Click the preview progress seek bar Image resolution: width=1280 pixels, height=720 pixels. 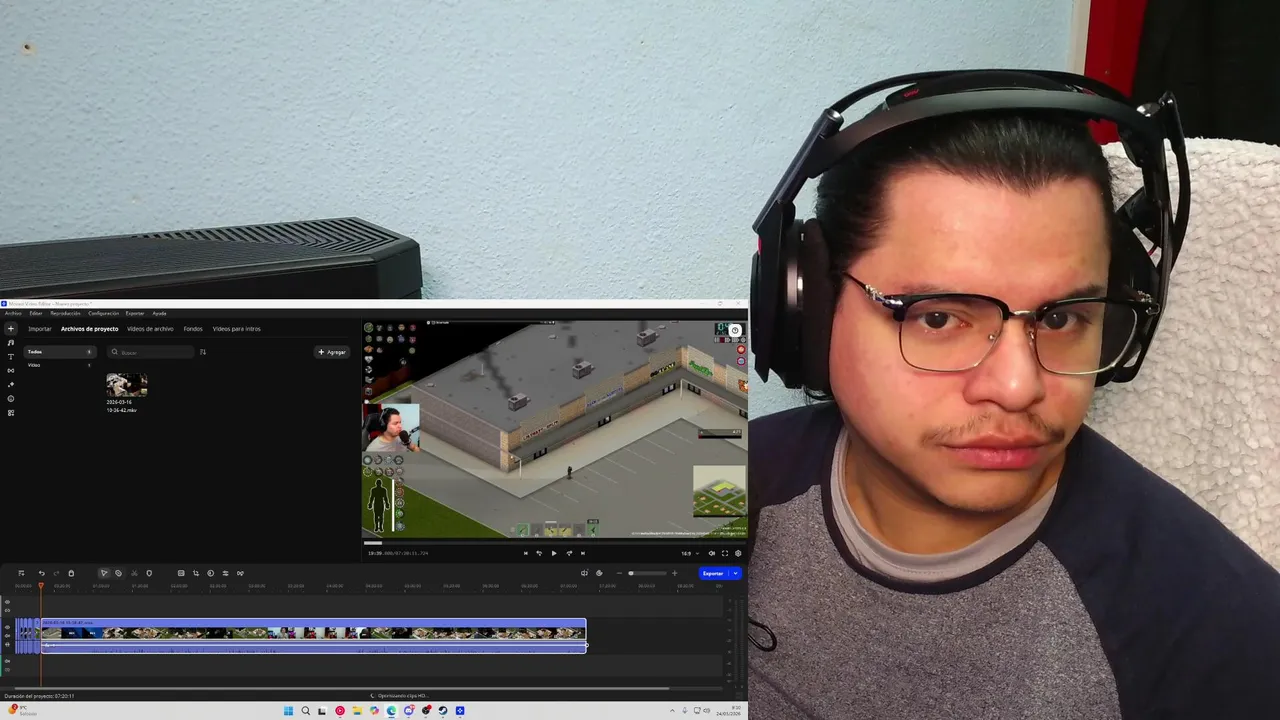click(554, 543)
